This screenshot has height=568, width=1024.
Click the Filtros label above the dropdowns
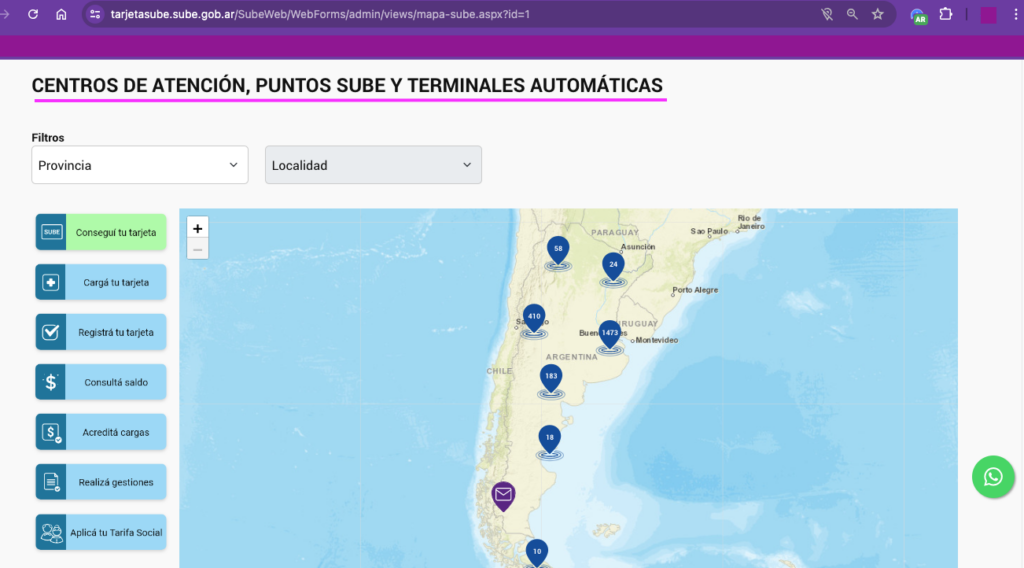(x=48, y=138)
